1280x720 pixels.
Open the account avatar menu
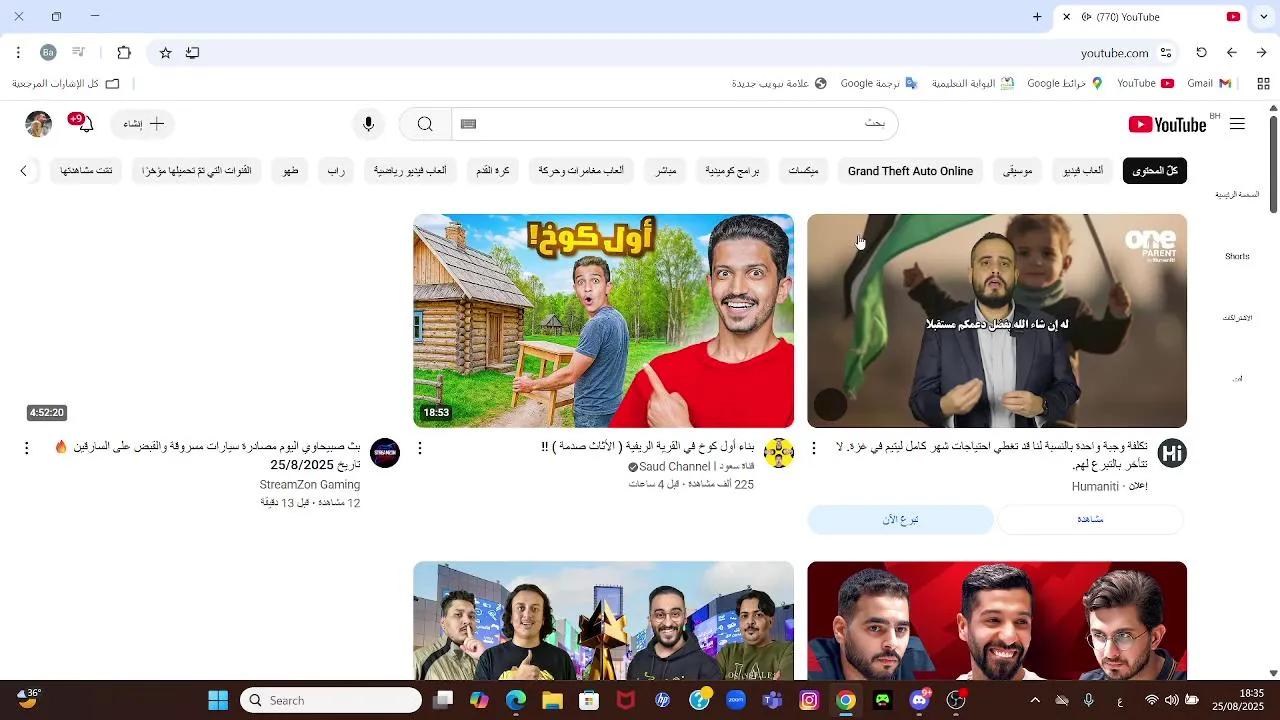pyautogui.click(x=39, y=124)
